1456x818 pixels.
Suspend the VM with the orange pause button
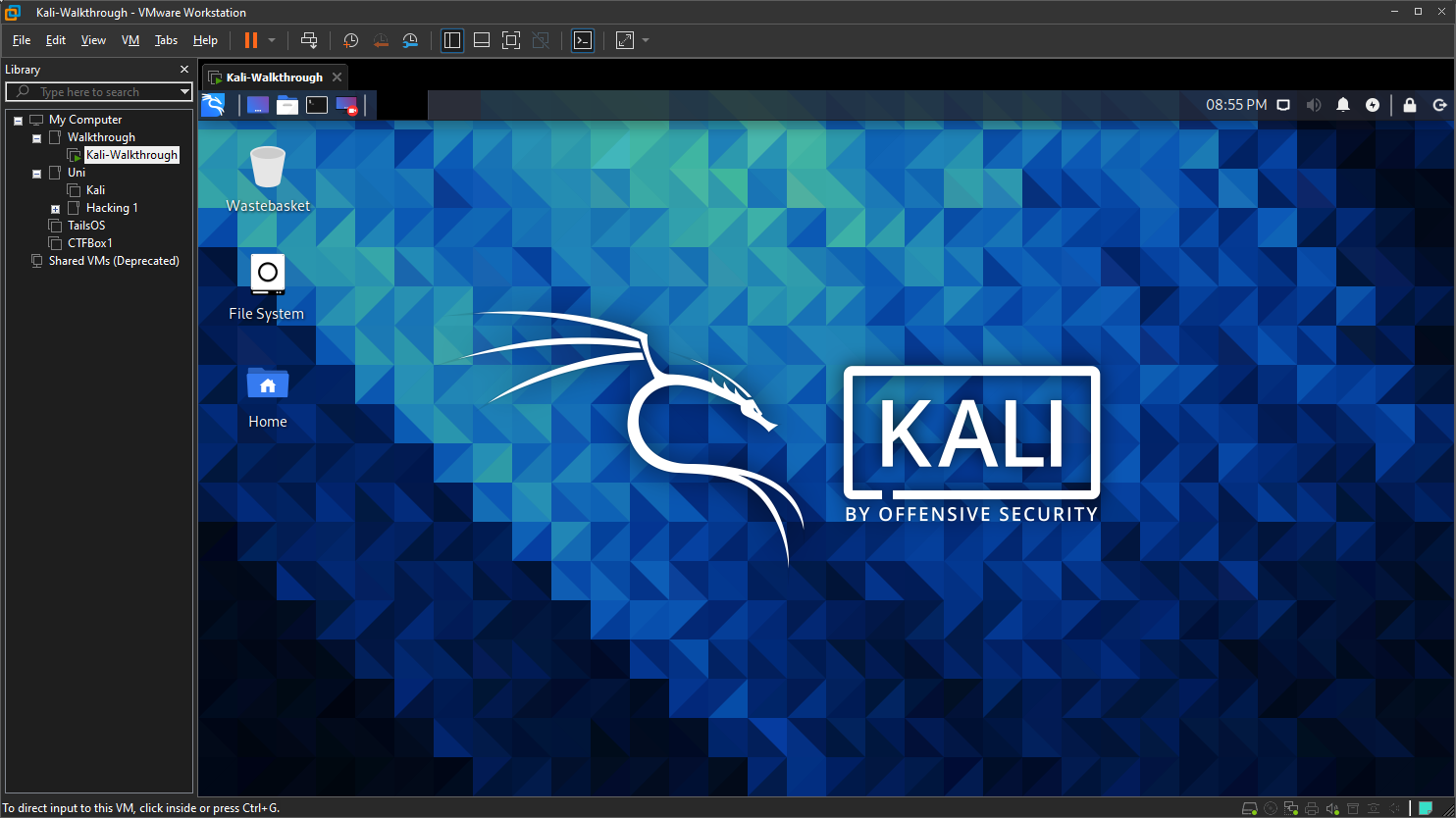point(250,40)
